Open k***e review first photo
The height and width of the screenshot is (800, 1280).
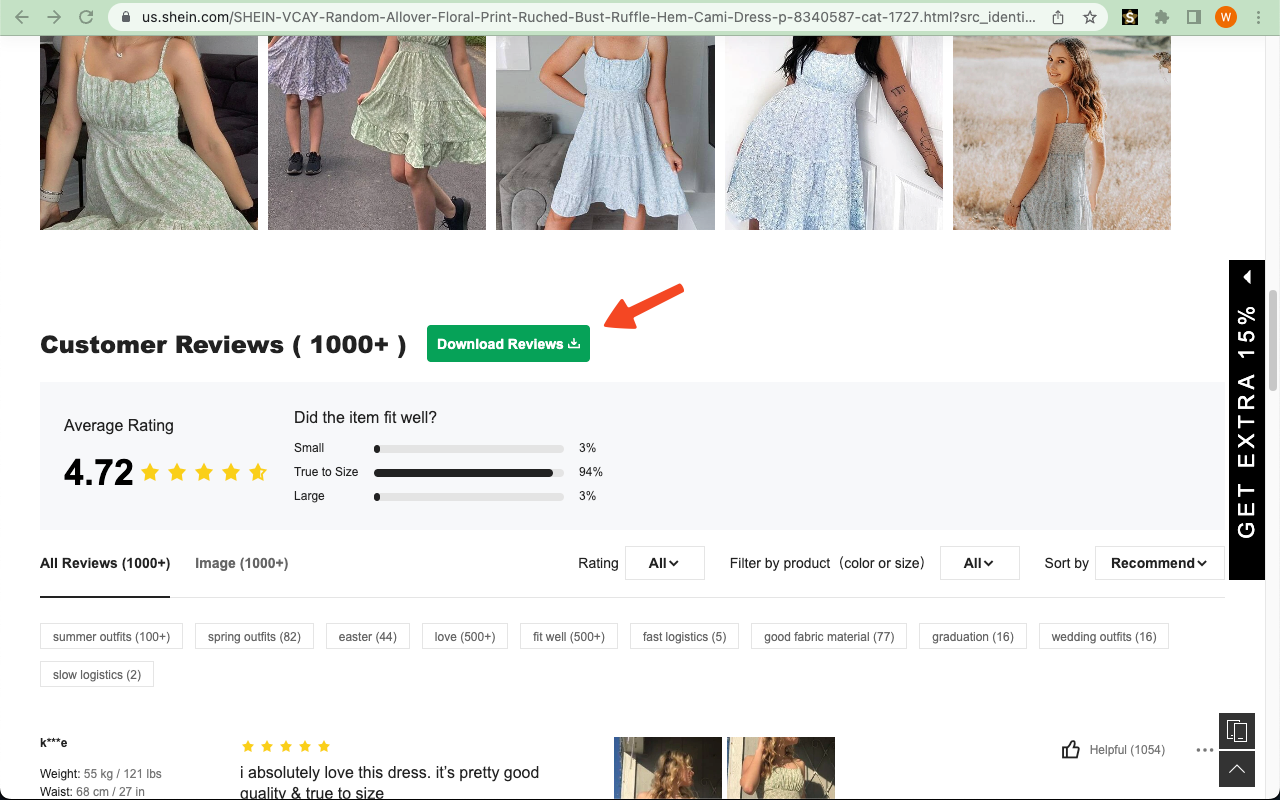[668, 768]
